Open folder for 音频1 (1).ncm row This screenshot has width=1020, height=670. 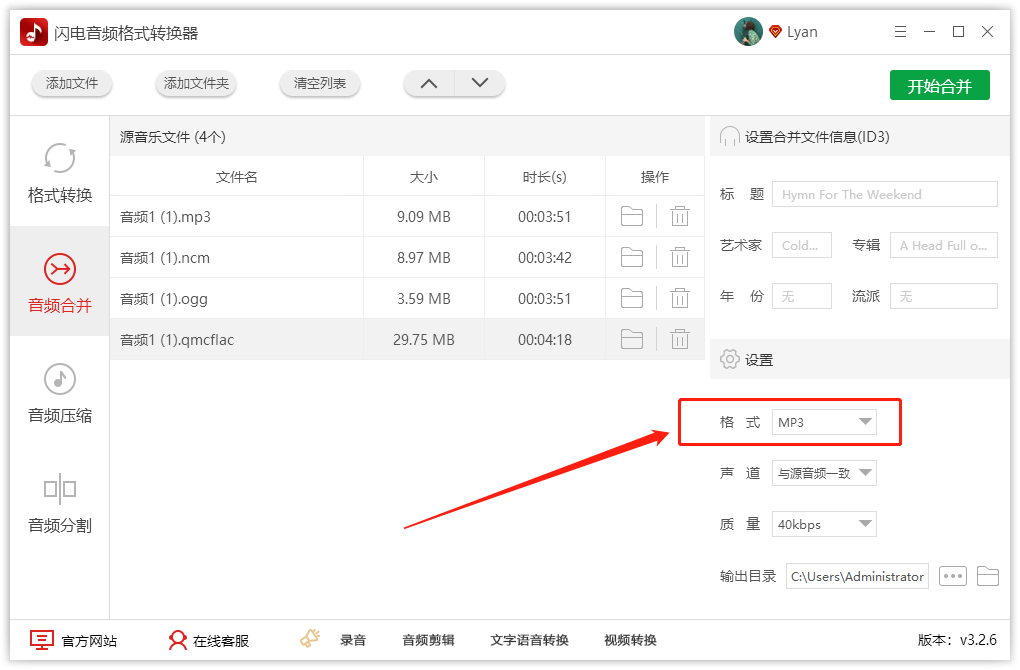[x=632, y=258]
